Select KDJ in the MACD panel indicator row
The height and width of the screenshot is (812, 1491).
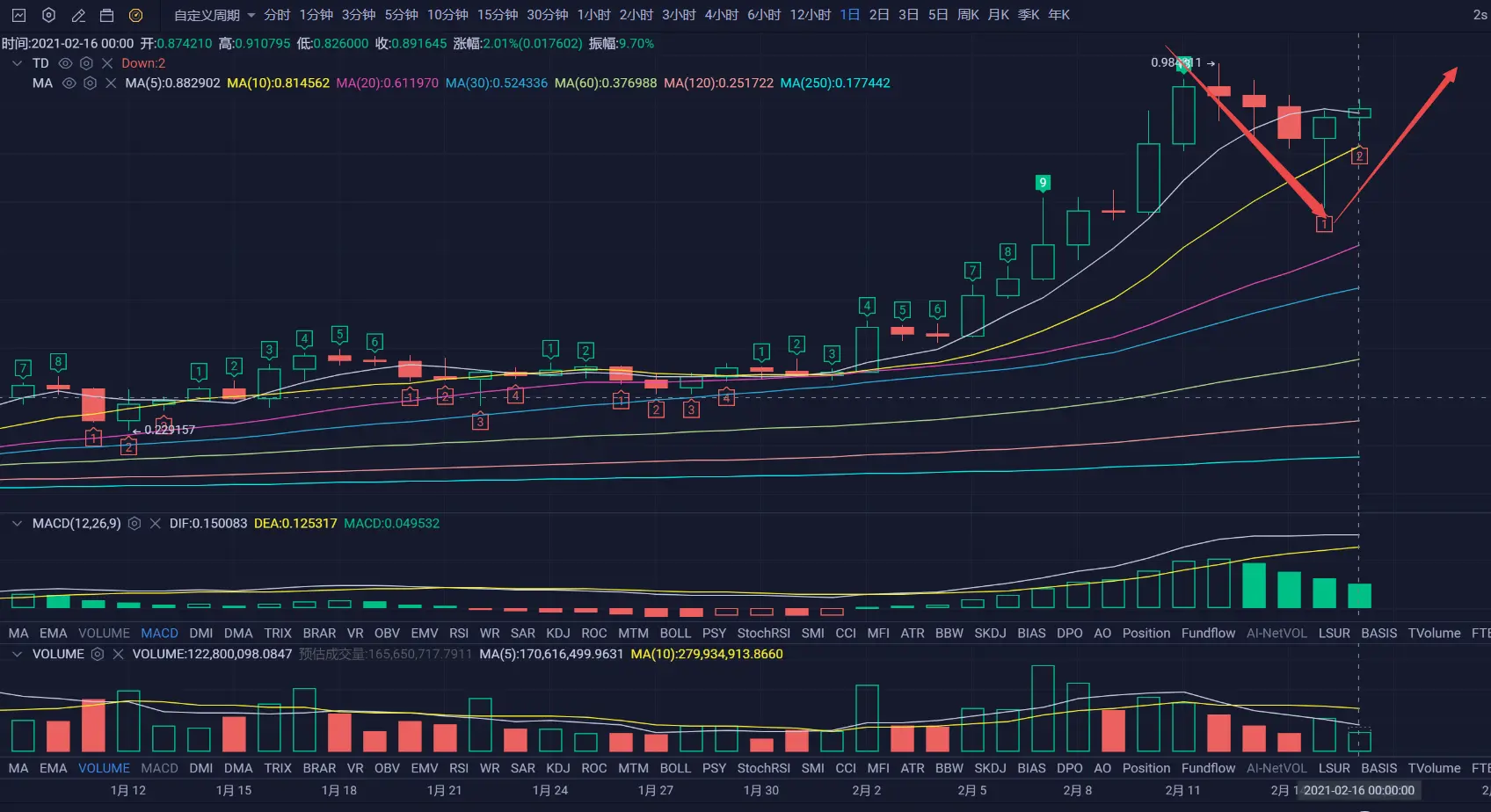click(x=558, y=634)
